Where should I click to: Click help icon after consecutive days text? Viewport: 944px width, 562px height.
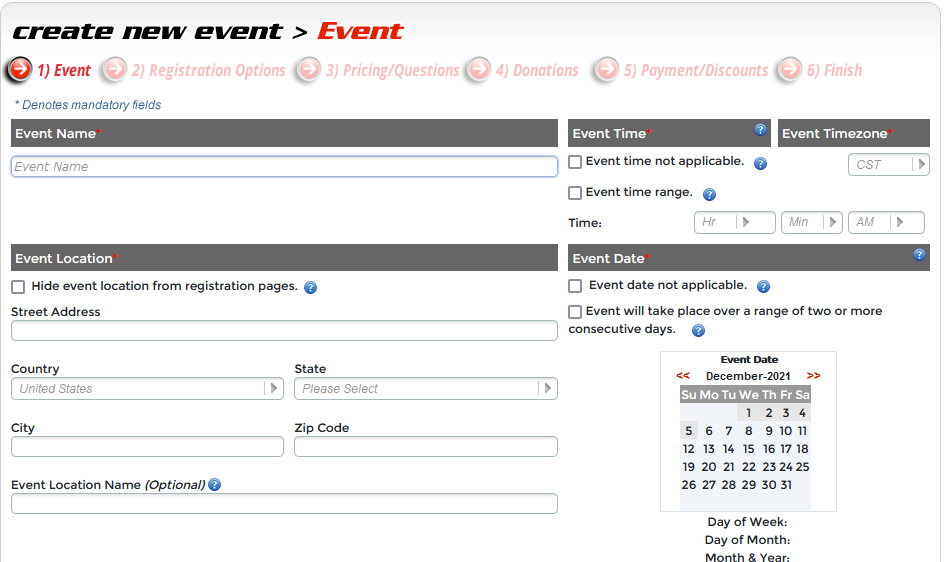coord(698,331)
